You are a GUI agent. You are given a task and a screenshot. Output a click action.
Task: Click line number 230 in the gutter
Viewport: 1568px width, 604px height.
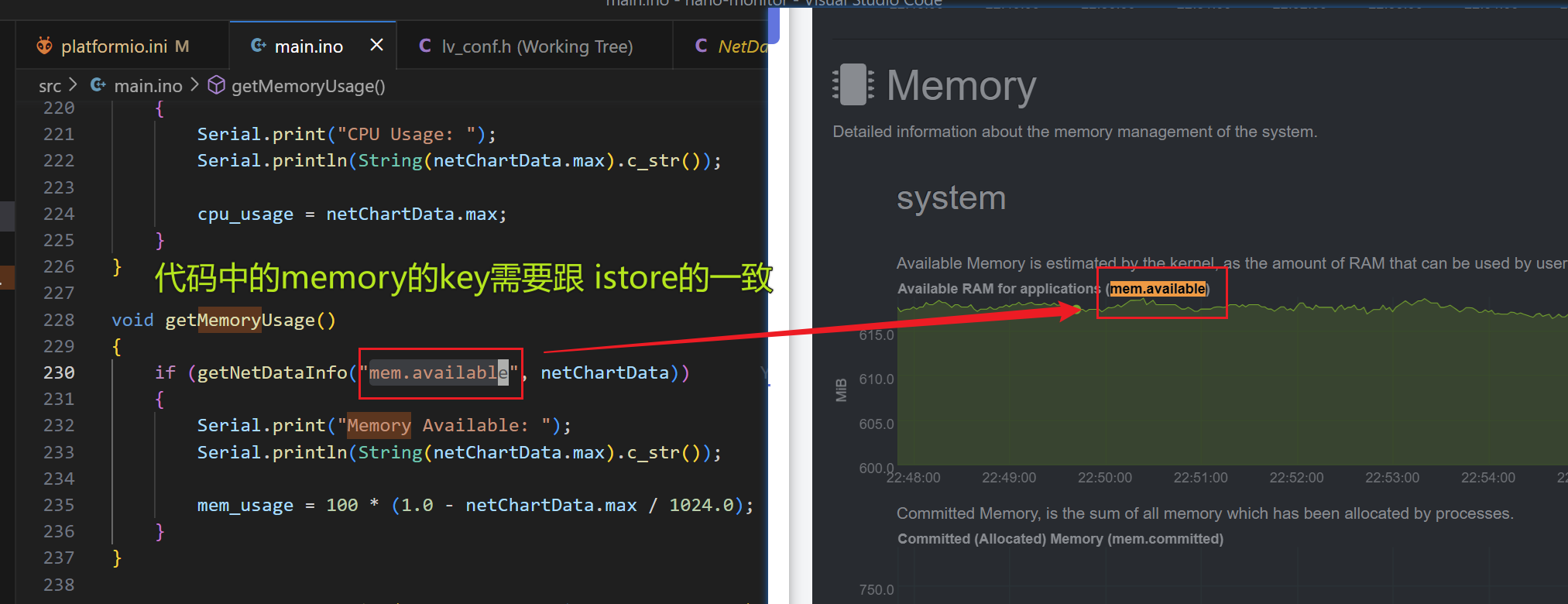(59, 372)
